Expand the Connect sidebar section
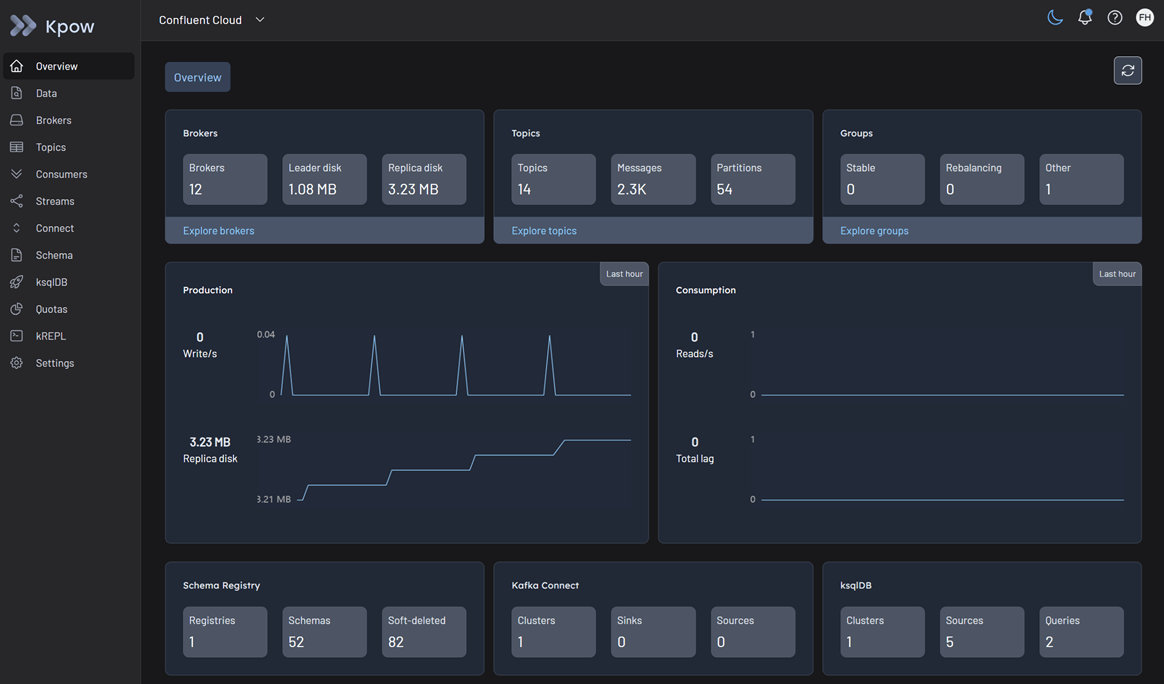This screenshot has height=684, width=1164. (54, 228)
